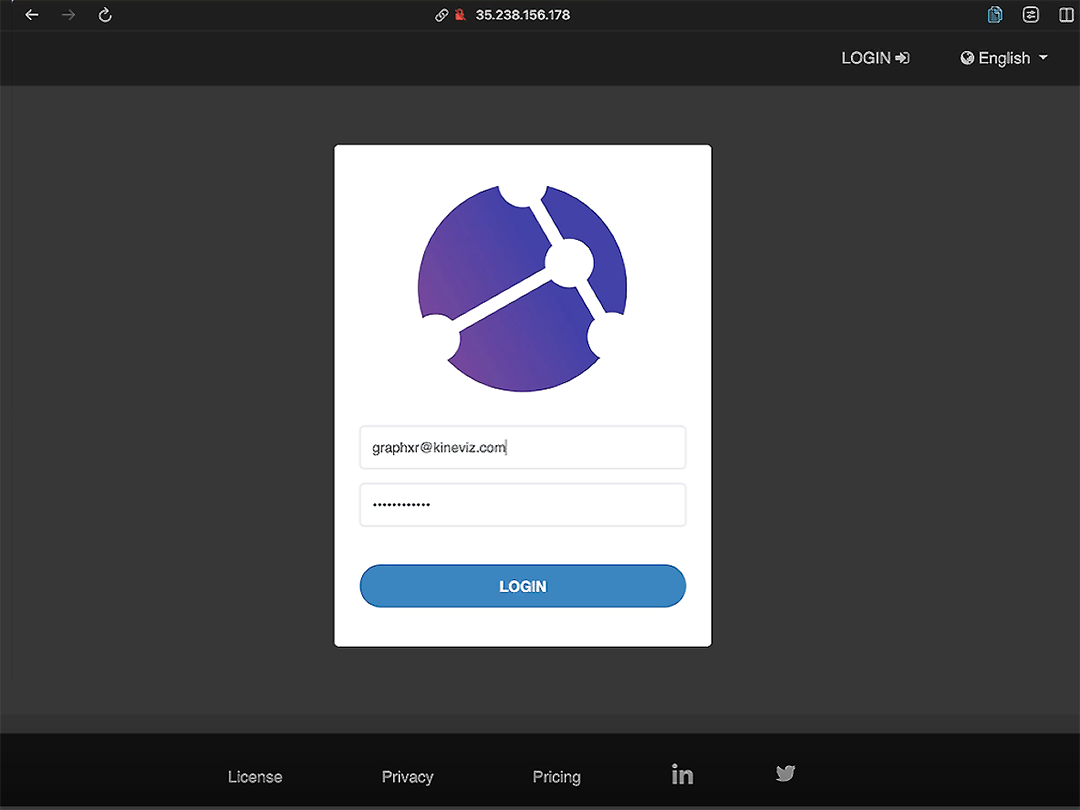This screenshot has width=1080, height=810.
Task: Click the globe icon next to English
Action: 967,58
